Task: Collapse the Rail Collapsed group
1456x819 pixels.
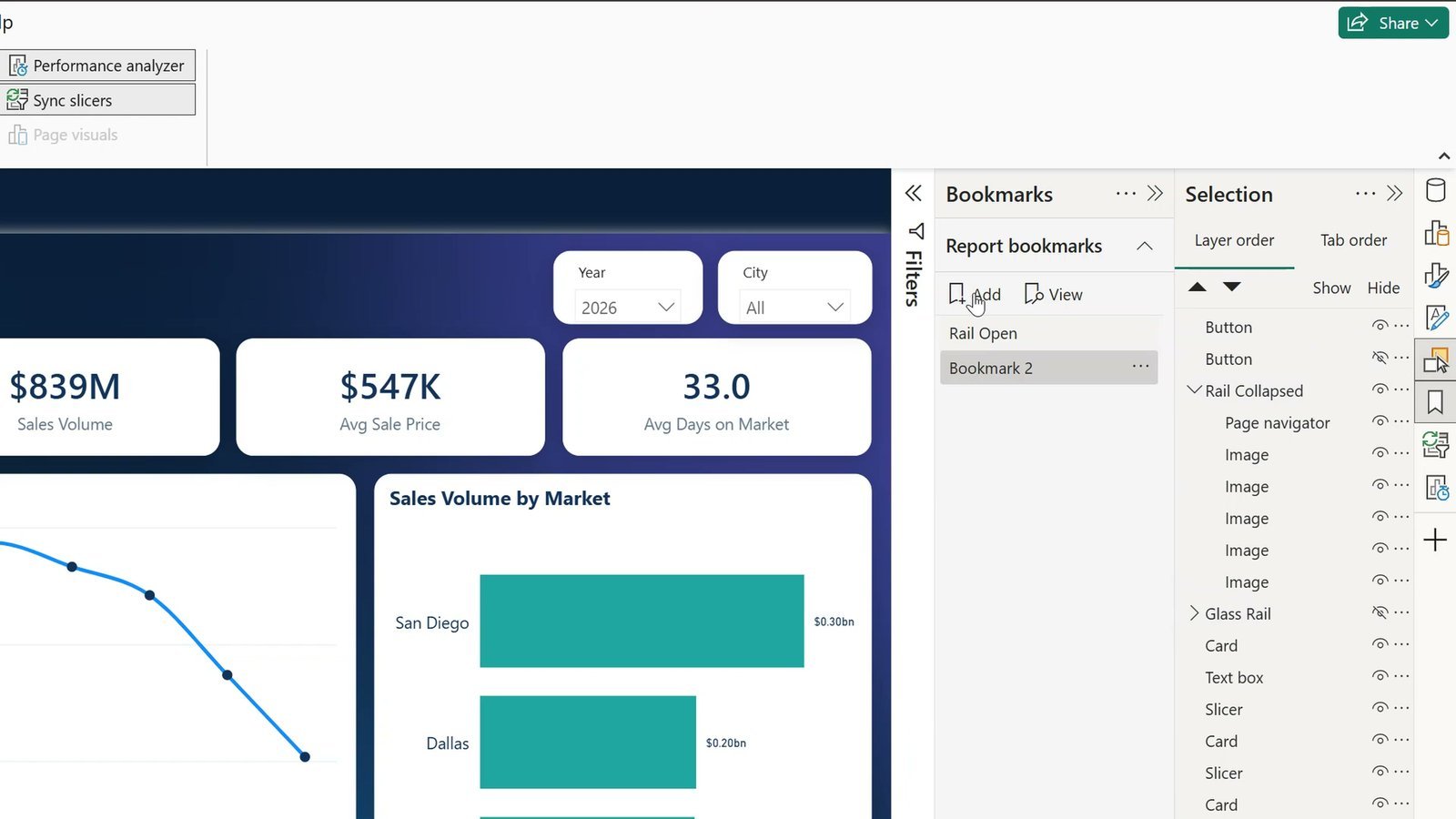Action: point(1194,389)
